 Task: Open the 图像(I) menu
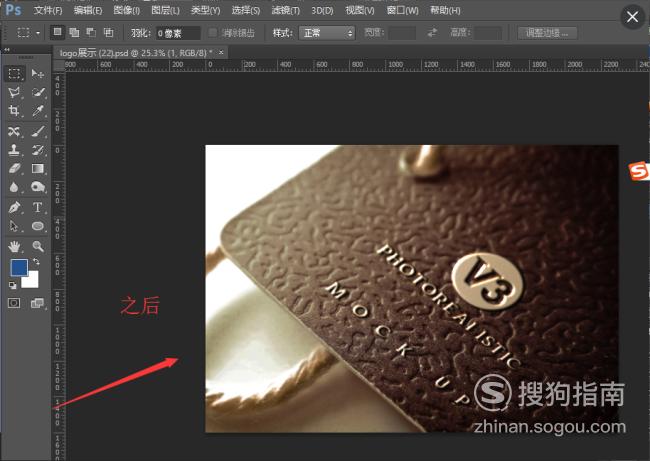[x=126, y=10]
